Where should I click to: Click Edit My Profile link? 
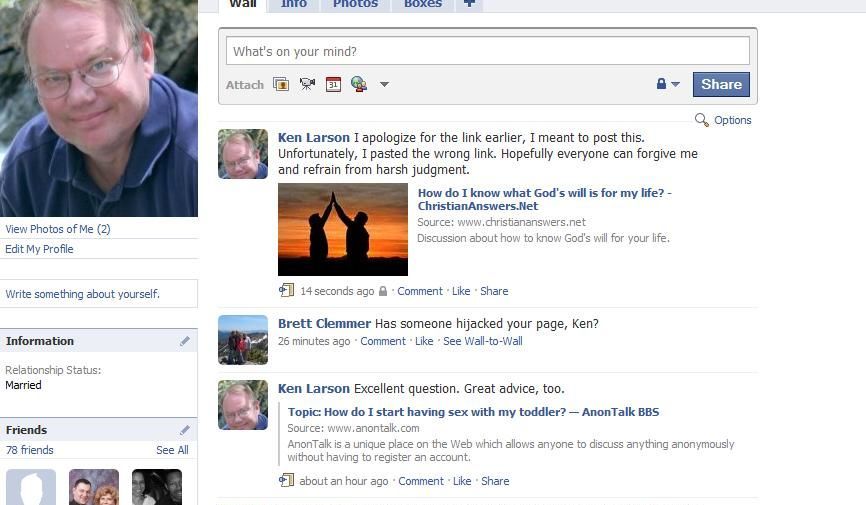coord(39,249)
